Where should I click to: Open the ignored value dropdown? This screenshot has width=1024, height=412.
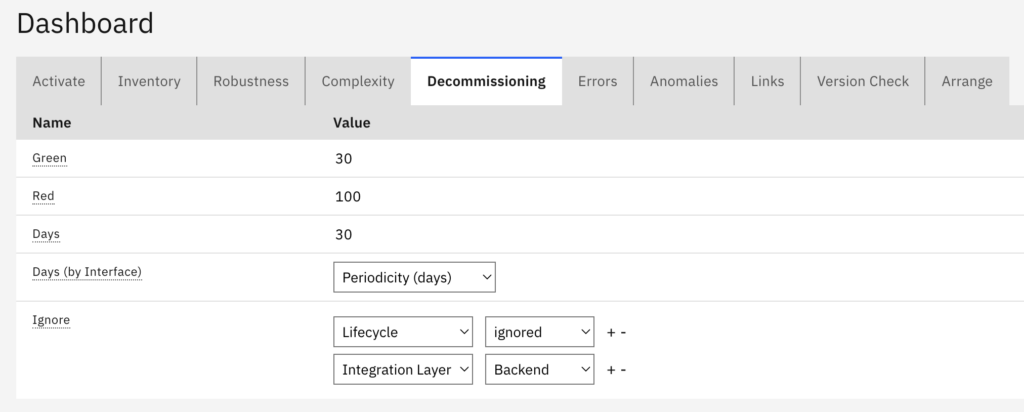[539, 332]
